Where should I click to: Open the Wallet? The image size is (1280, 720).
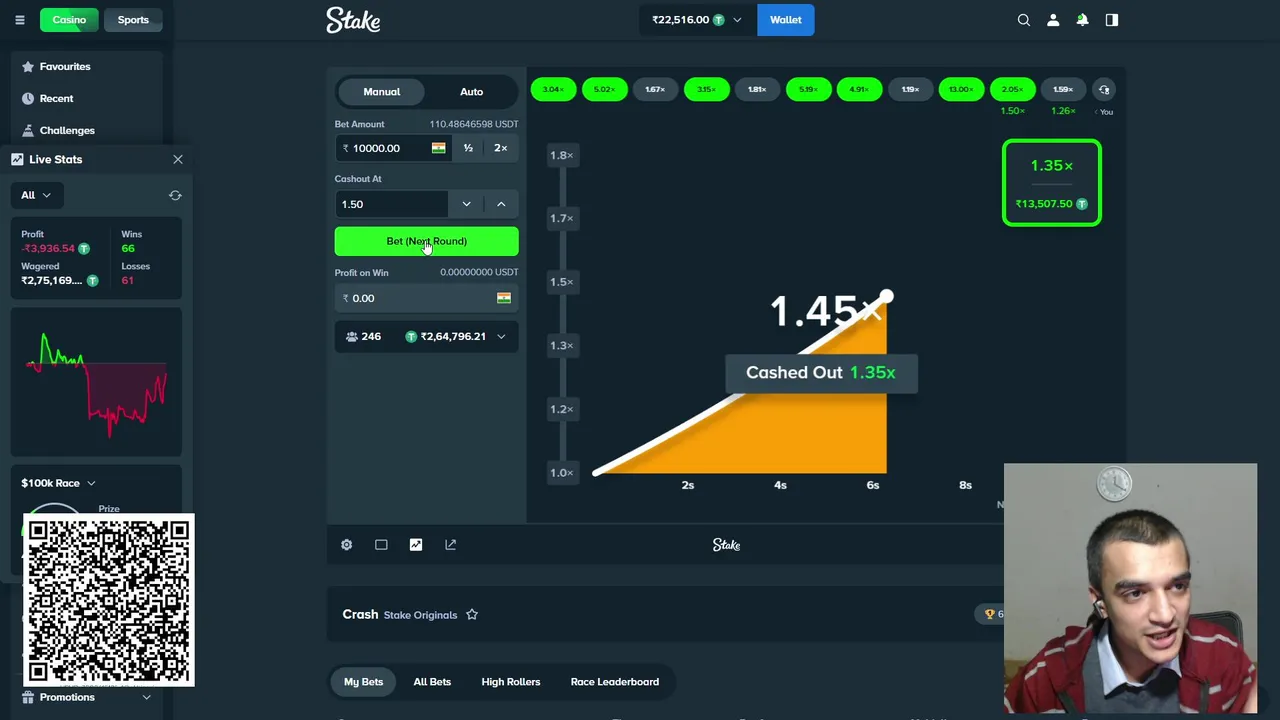[786, 20]
